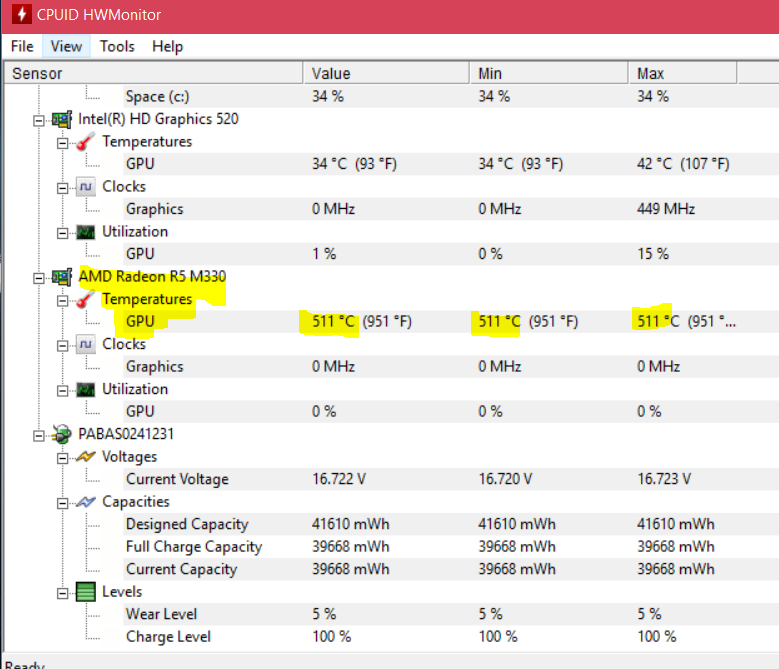Click Utilization graph icon under AMD Radeon
779x669 pixels.
pos(85,389)
